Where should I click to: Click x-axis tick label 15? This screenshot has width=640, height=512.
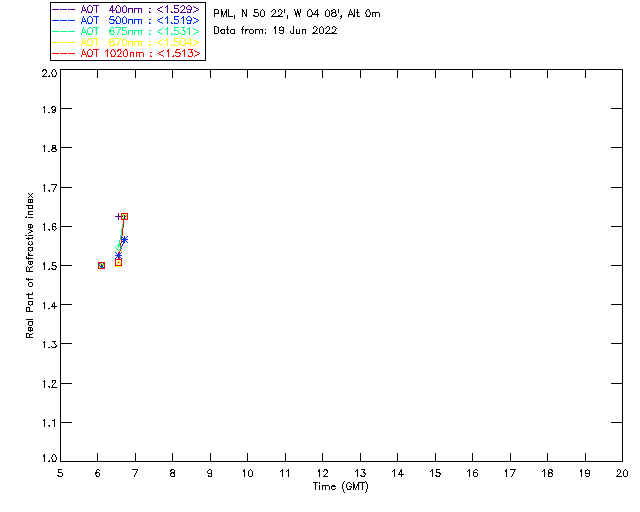(435, 473)
